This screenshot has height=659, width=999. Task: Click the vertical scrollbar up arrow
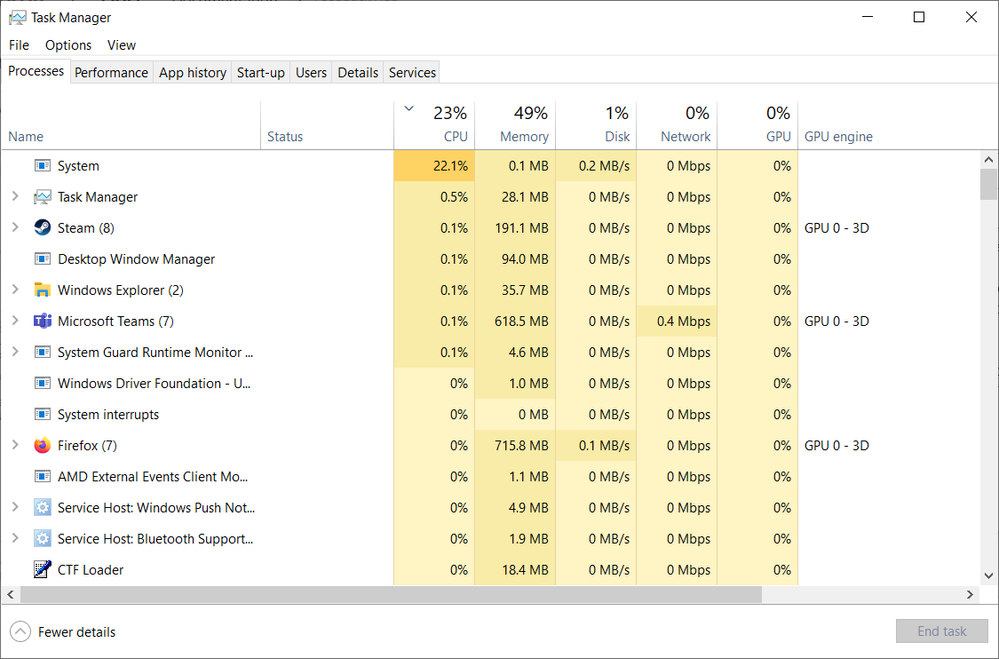[989, 159]
